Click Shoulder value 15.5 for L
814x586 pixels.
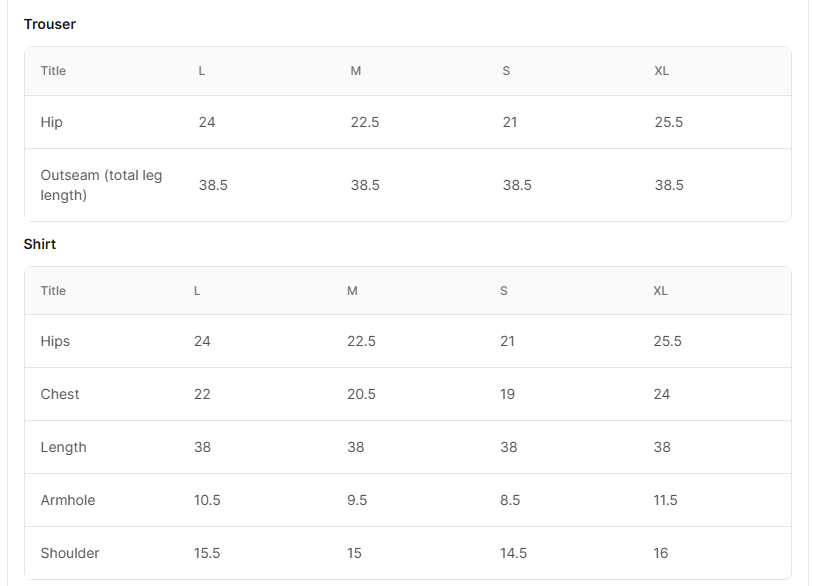pos(207,553)
